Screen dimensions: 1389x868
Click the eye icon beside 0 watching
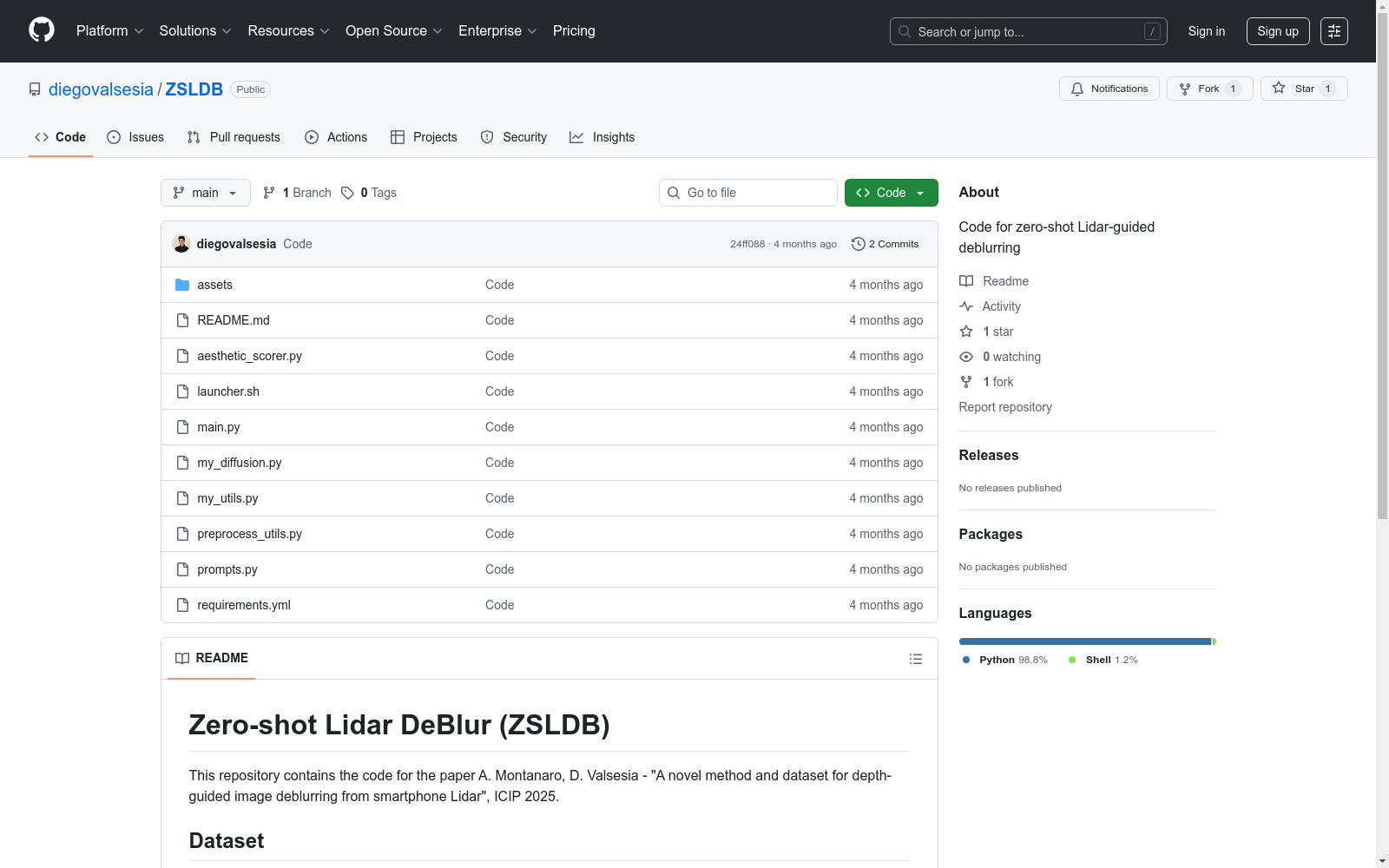coord(966,357)
